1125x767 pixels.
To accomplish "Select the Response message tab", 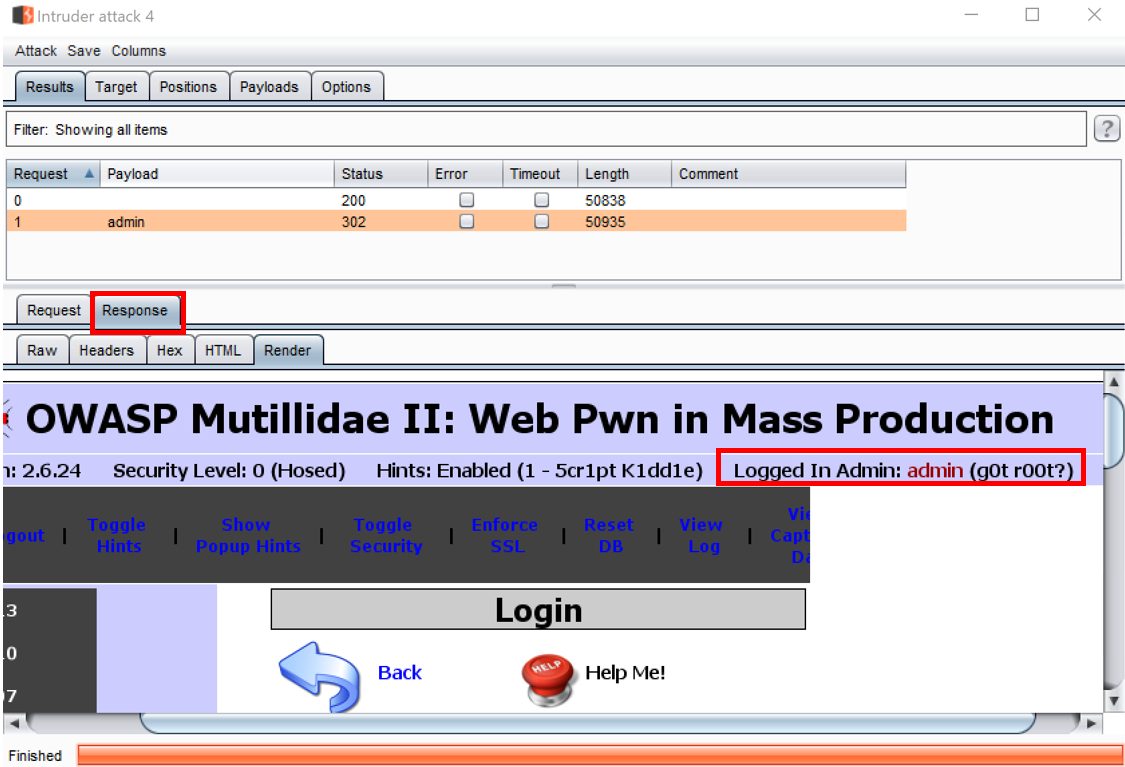I will (135, 311).
